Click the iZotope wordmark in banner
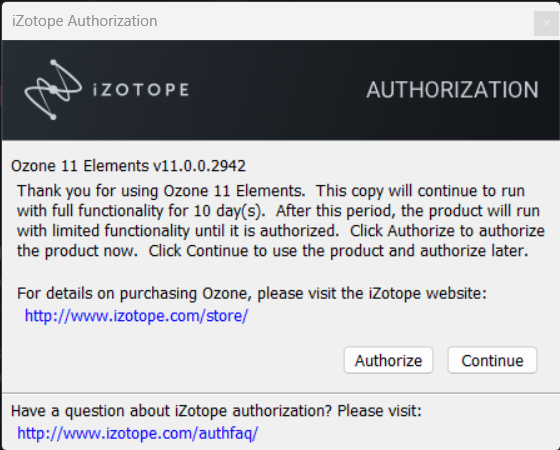Screen dimensions: 560x450 point(140,90)
